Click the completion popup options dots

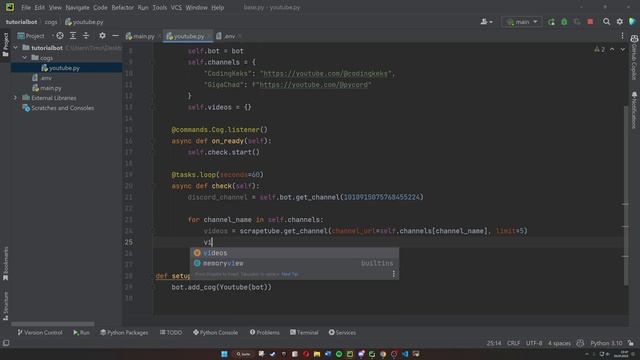point(393,274)
